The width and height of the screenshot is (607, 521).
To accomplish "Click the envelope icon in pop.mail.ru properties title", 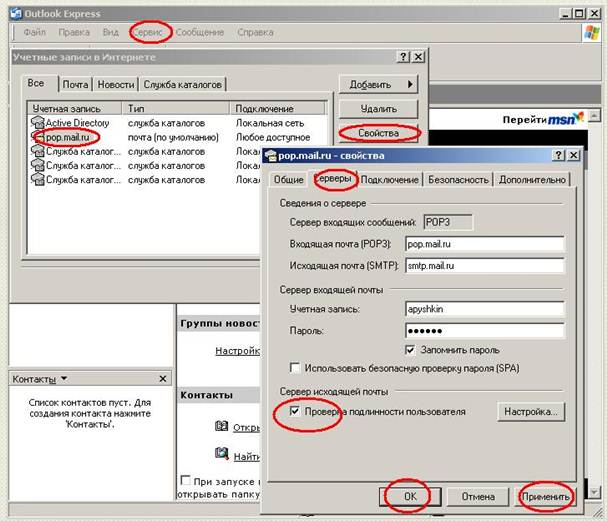I will pos(271,156).
